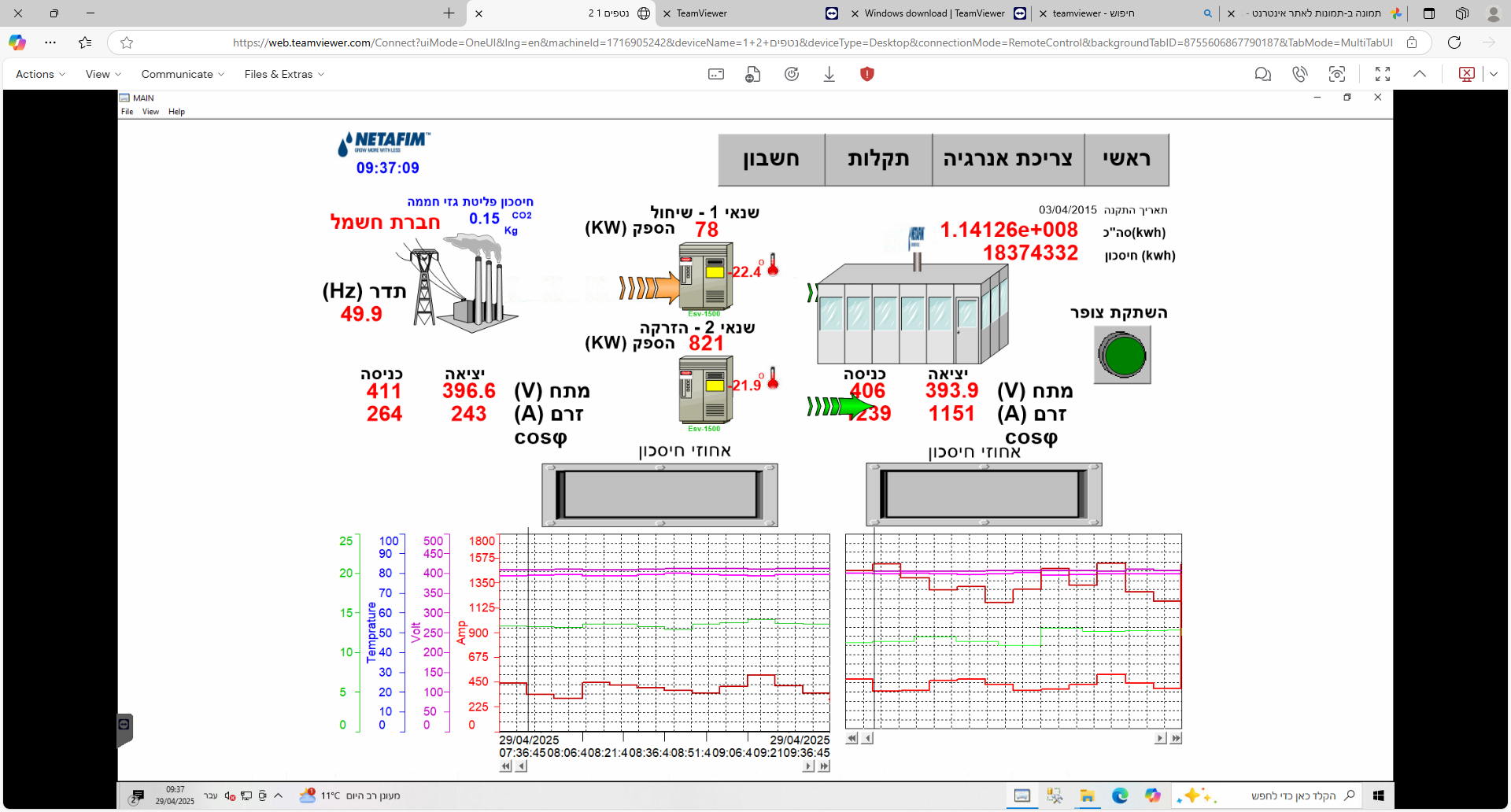
Task: Click the download arrow toolbar icon
Action: tap(829, 74)
